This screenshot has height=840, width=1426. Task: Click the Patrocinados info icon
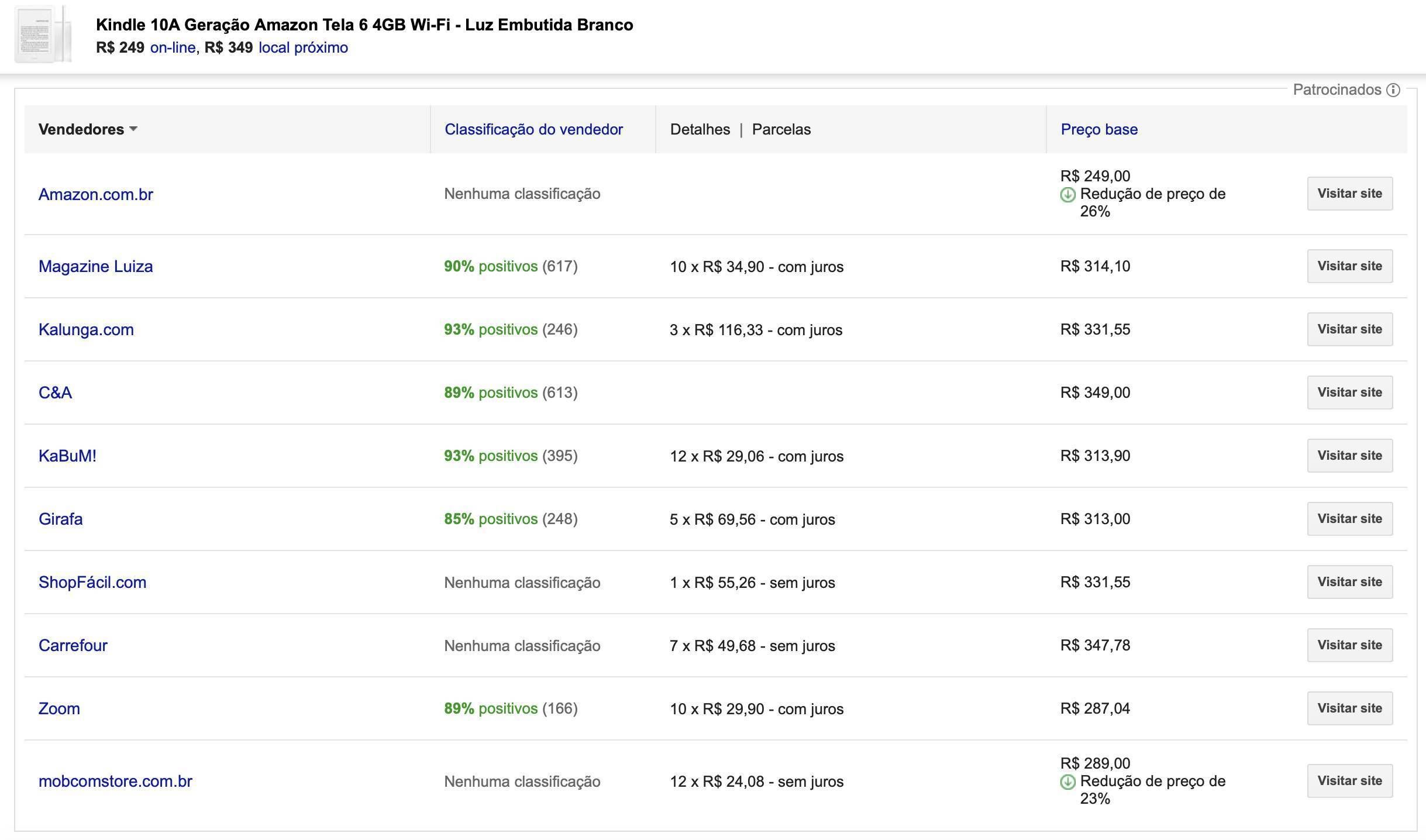1393,90
